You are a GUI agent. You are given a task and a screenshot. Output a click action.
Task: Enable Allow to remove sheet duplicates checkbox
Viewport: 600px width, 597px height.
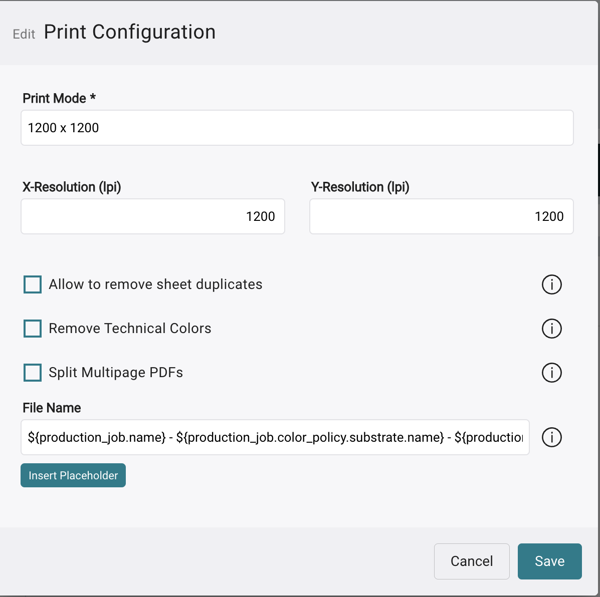click(33, 285)
